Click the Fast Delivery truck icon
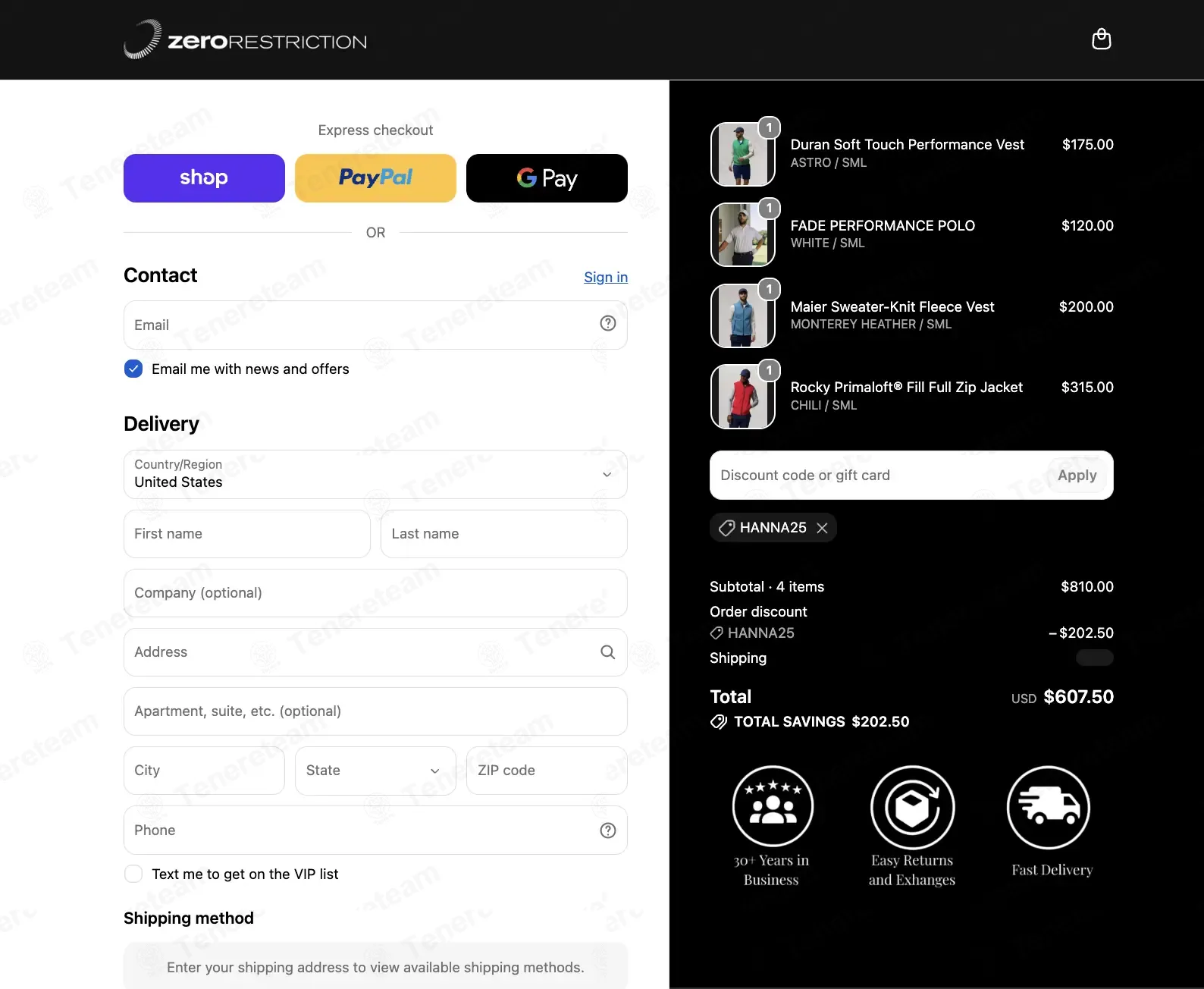The image size is (1204, 989). [x=1049, y=808]
